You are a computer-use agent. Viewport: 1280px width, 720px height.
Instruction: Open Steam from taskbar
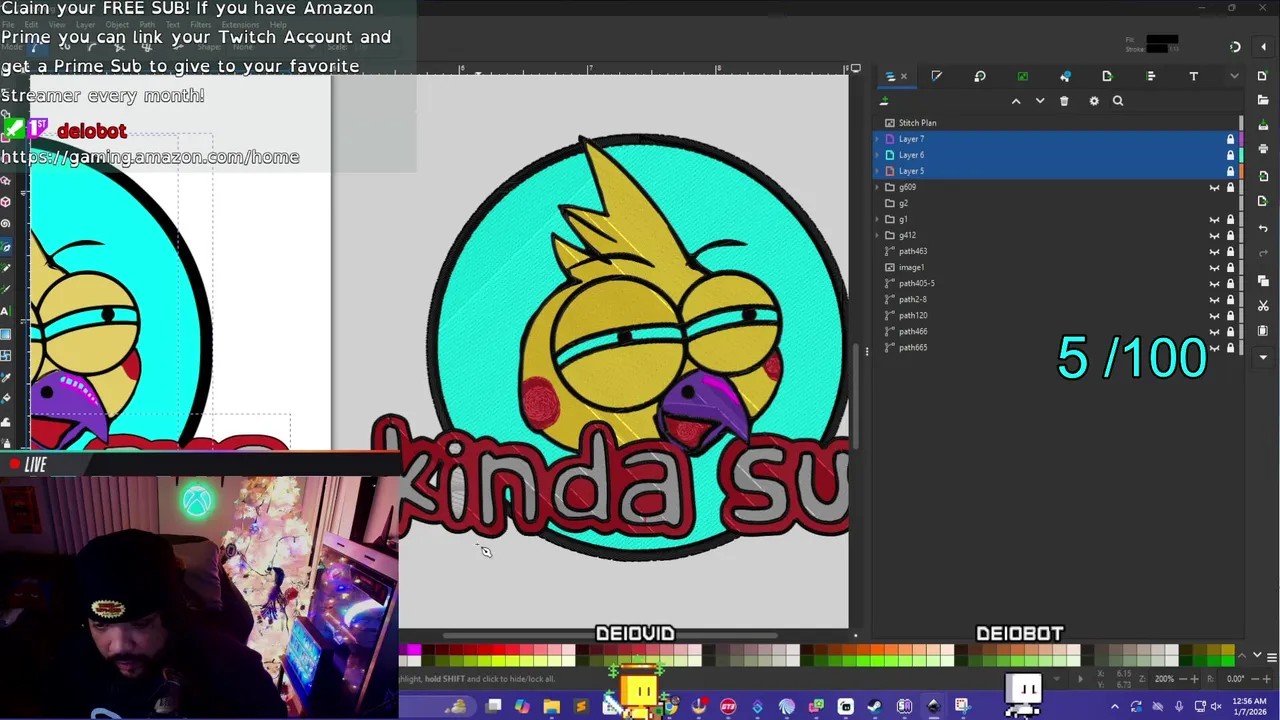pos(874,707)
